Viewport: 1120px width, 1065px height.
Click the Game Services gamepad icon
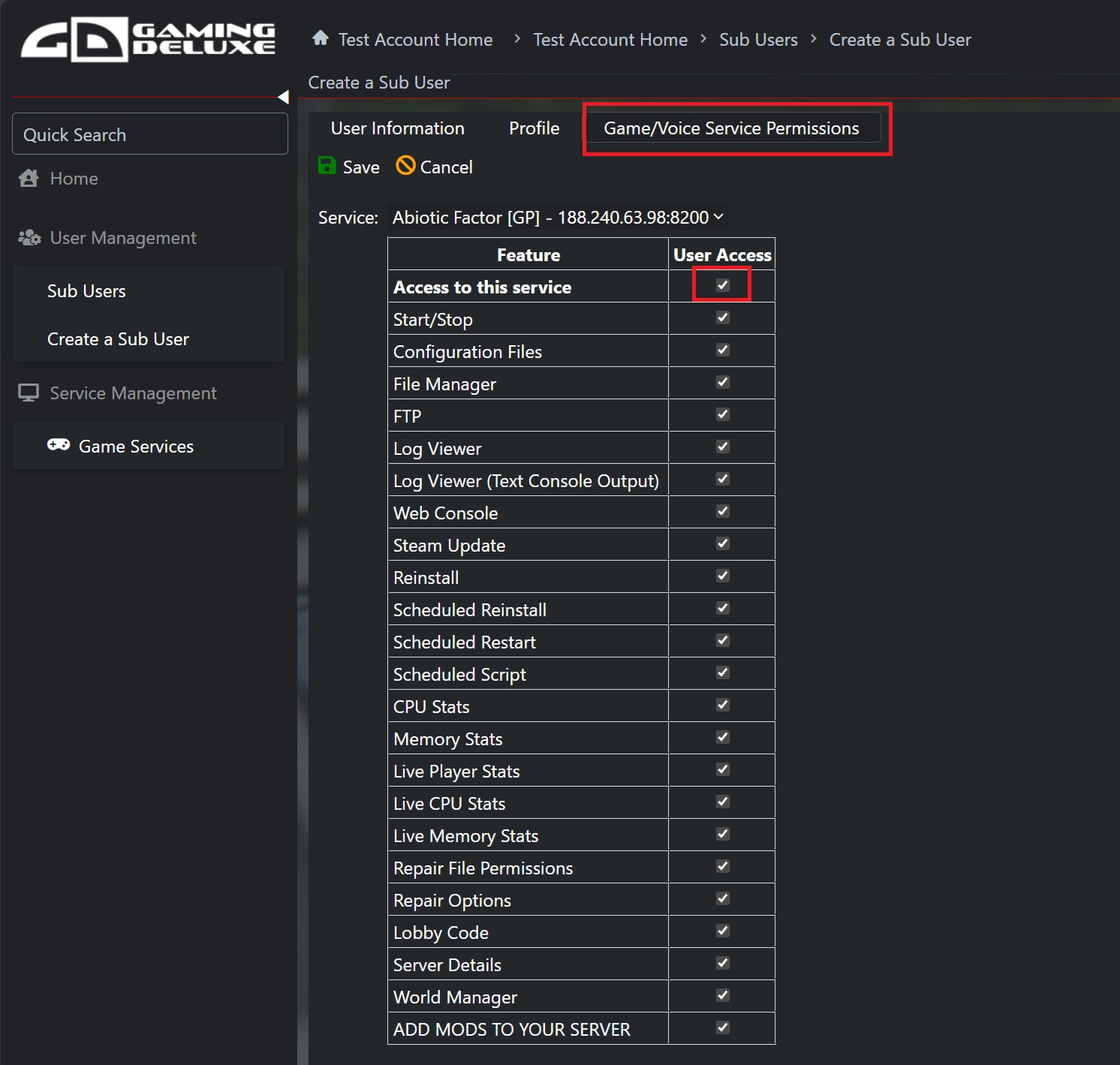pos(59,445)
